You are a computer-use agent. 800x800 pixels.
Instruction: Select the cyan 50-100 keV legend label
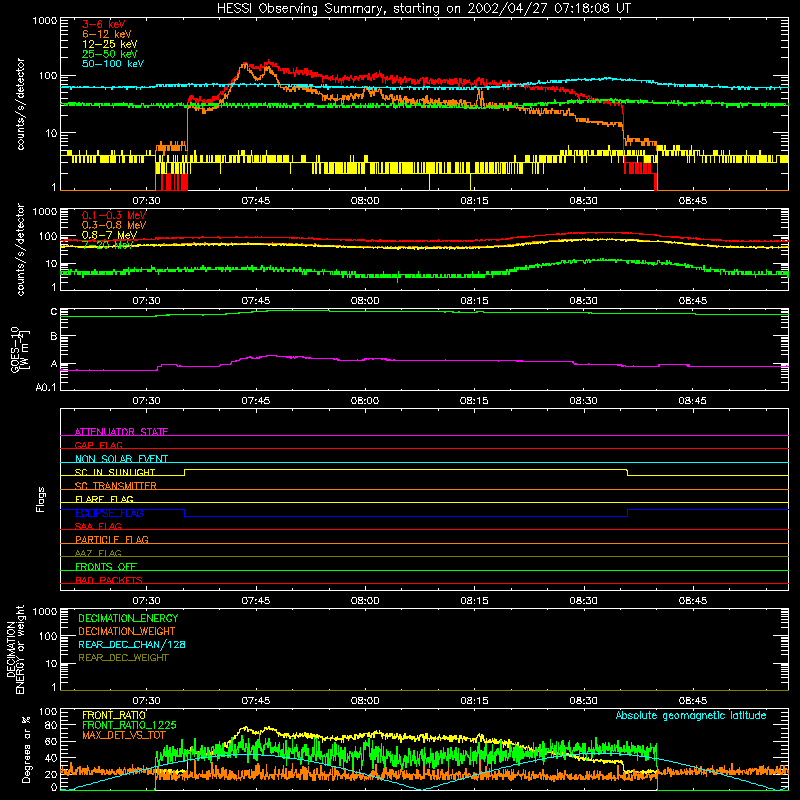coord(113,64)
